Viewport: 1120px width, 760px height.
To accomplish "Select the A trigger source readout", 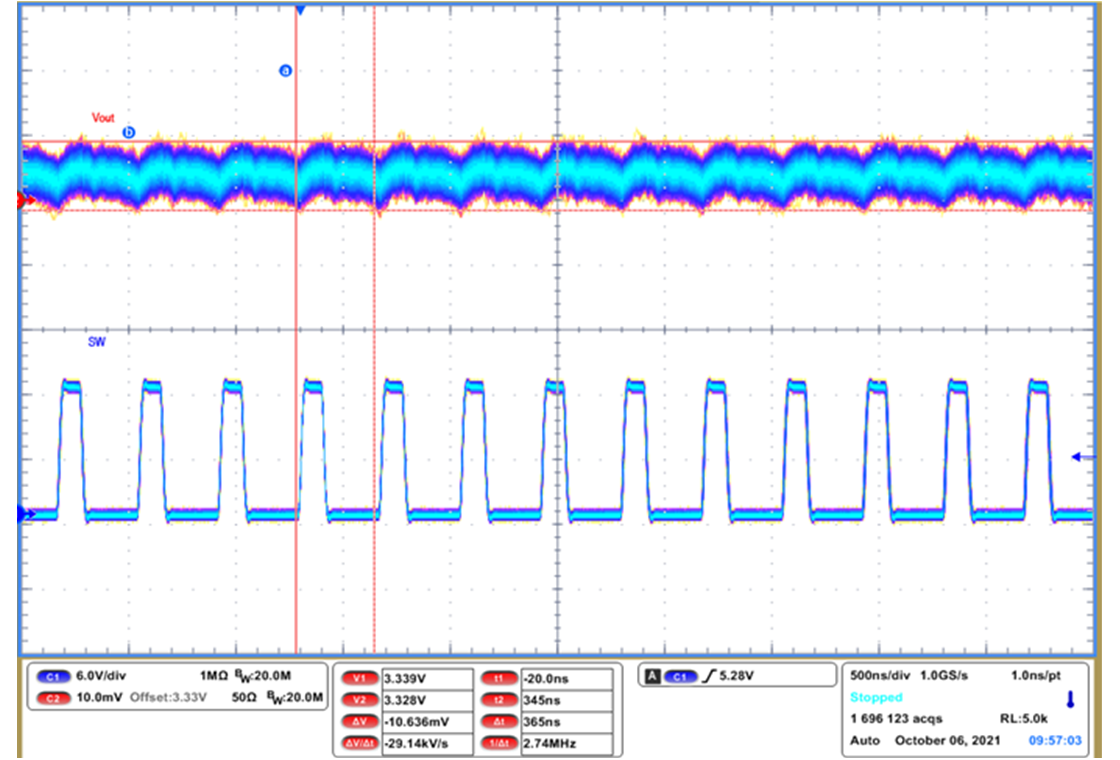I will pyautogui.click(x=655, y=674).
